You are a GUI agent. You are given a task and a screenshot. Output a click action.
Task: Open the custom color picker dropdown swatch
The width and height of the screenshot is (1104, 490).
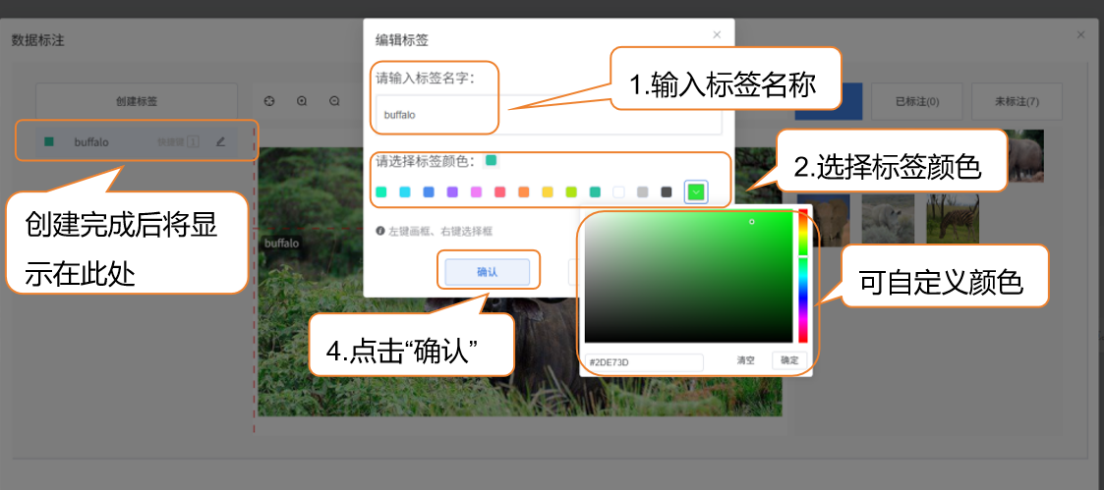696,192
